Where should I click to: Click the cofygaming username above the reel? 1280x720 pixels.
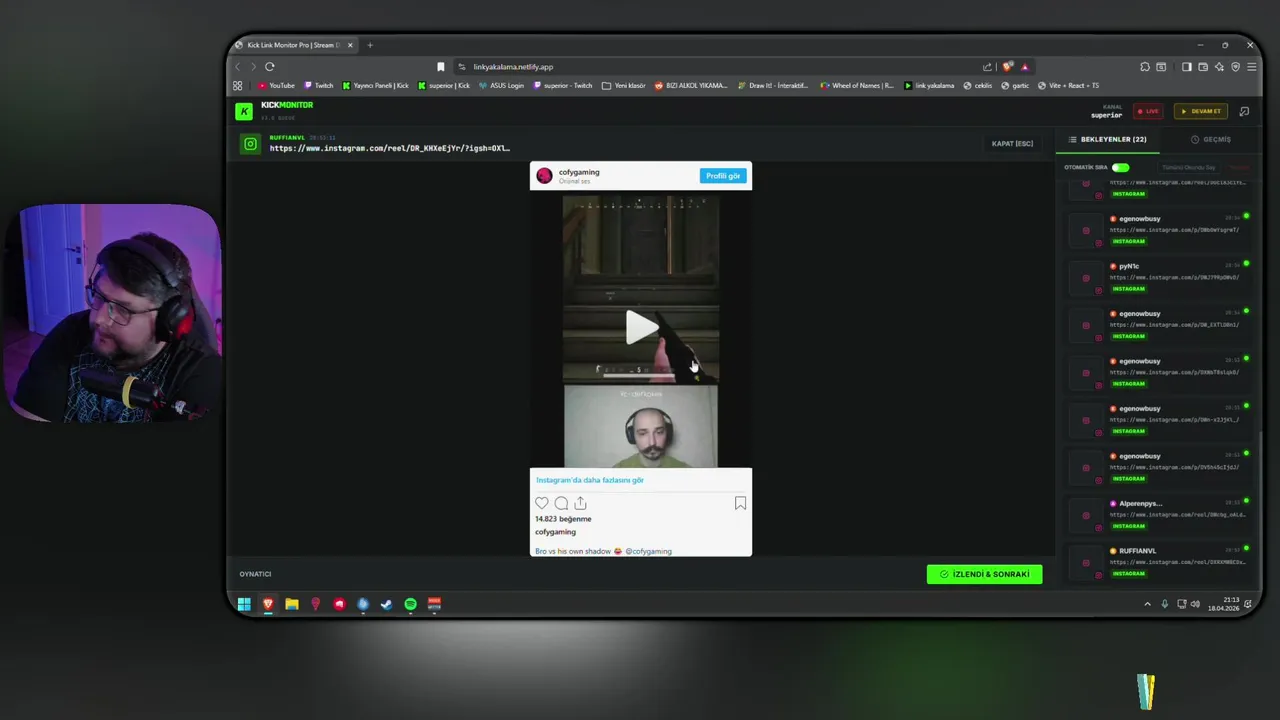point(579,172)
